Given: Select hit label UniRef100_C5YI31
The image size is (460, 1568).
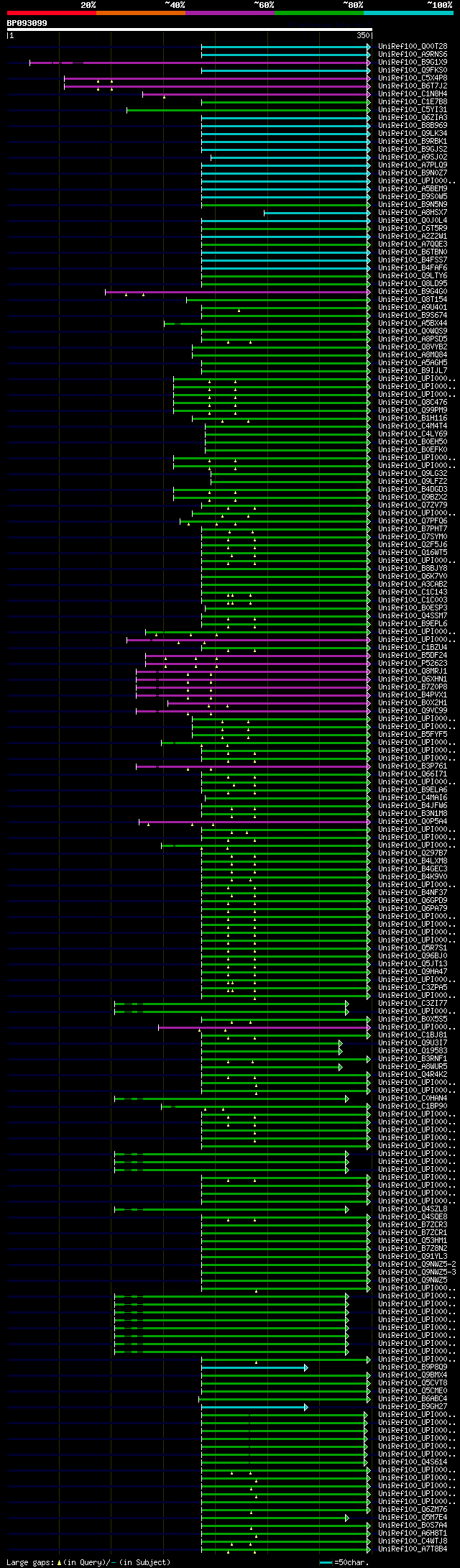Looking at the screenshot, I should click(413, 109).
